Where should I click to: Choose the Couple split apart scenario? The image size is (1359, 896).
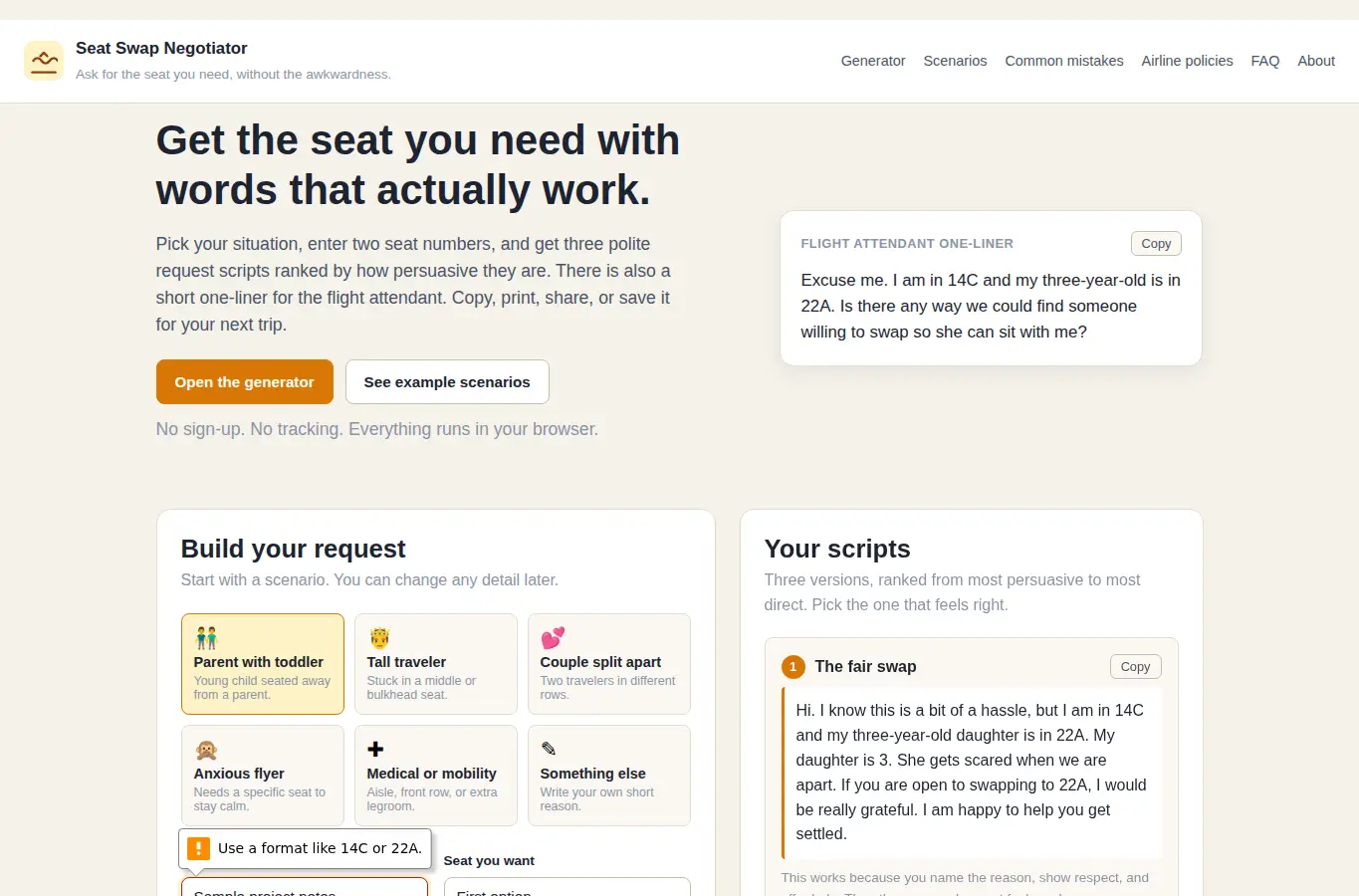609,664
